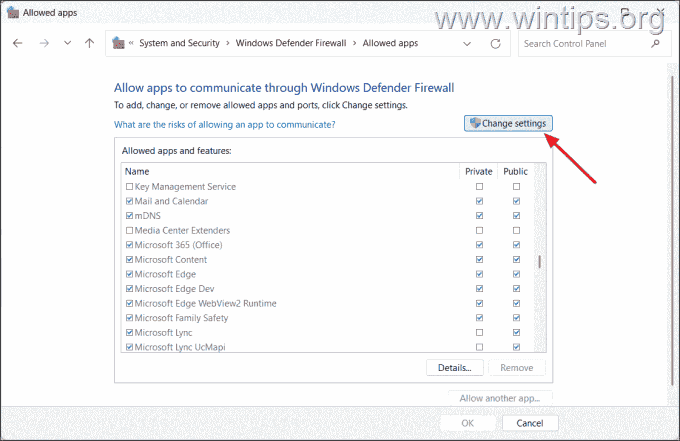Viewport: 680px width, 441px height.
Task: Toggle Microsoft Family Safety name checkbox
Action: tap(129, 318)
